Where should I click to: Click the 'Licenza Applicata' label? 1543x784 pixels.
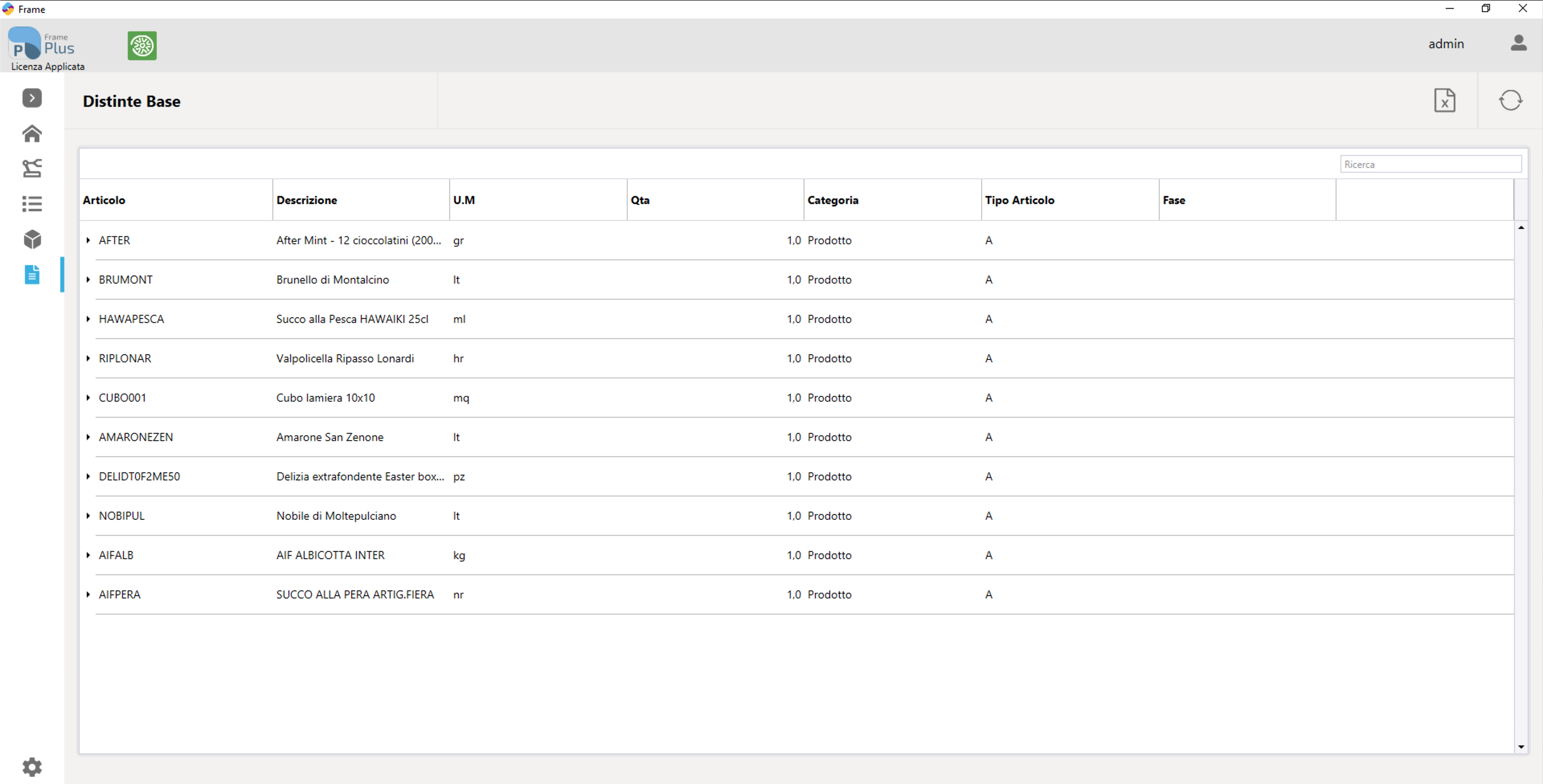click(47, 67)
